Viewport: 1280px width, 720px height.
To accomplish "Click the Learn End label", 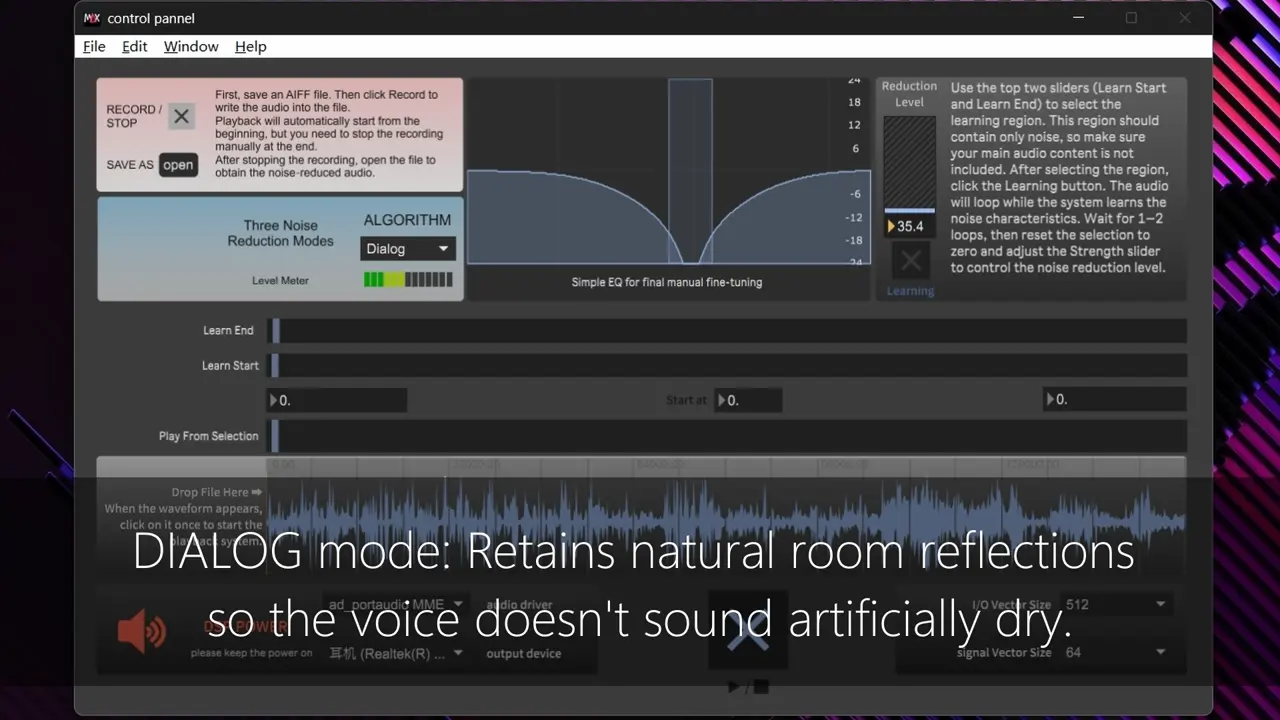I will tap(228, 331).
